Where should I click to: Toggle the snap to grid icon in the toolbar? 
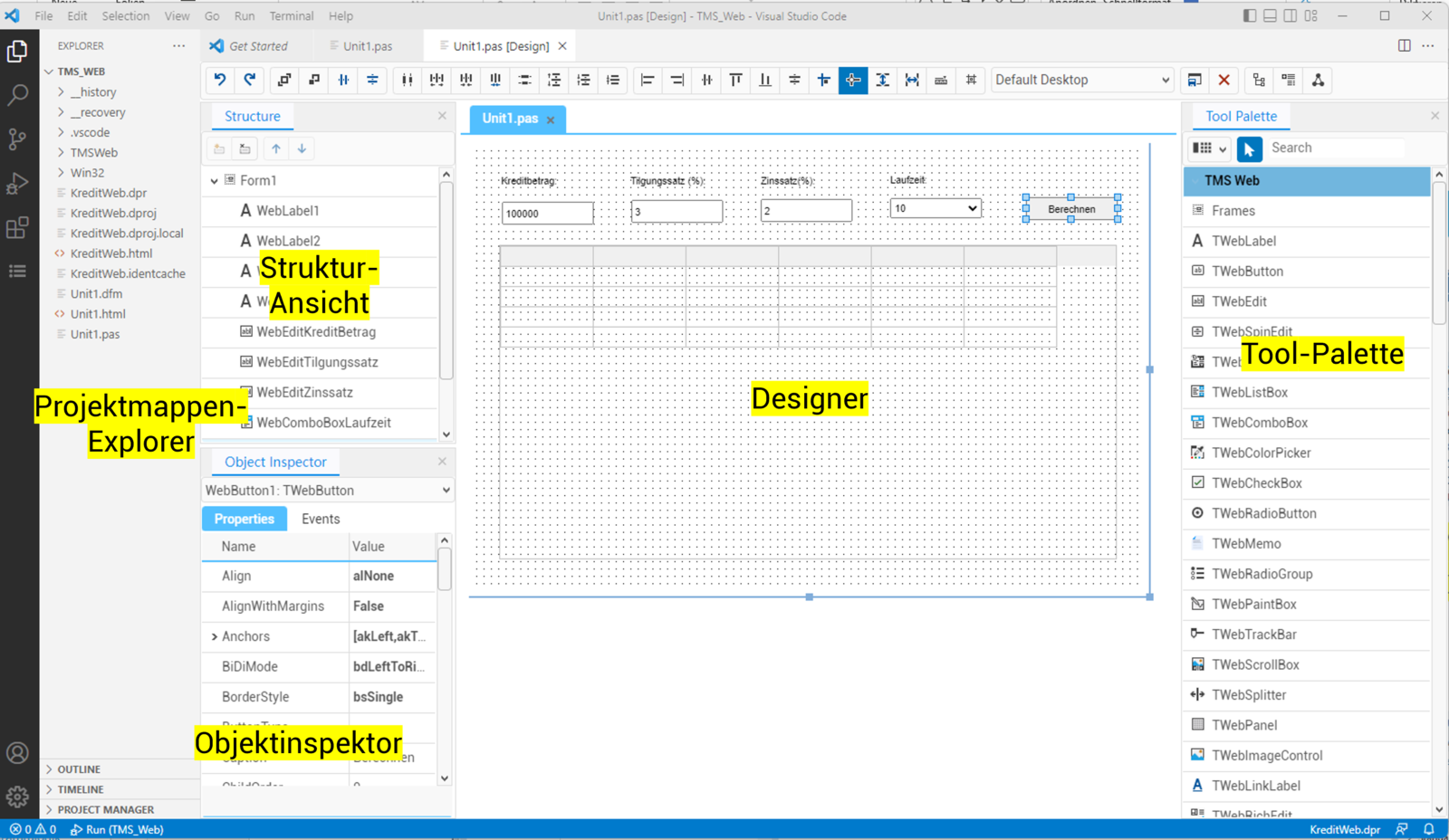click(971, 80)
